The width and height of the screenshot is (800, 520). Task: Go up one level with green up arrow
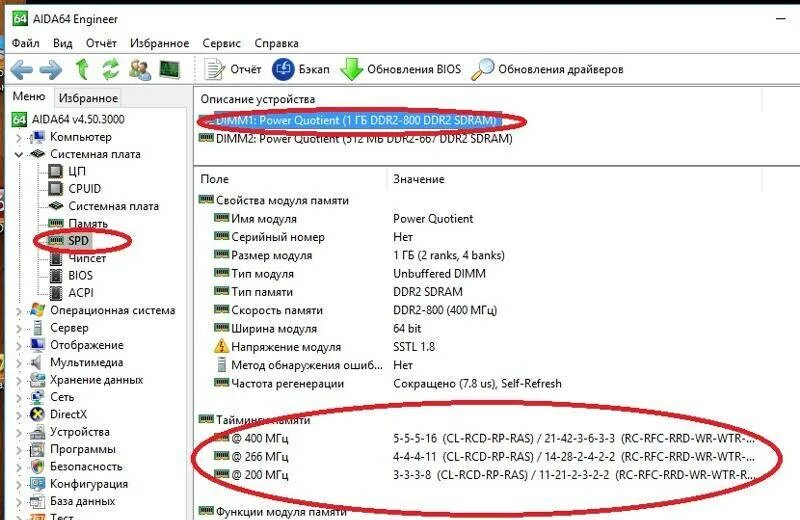coord(82,69)
